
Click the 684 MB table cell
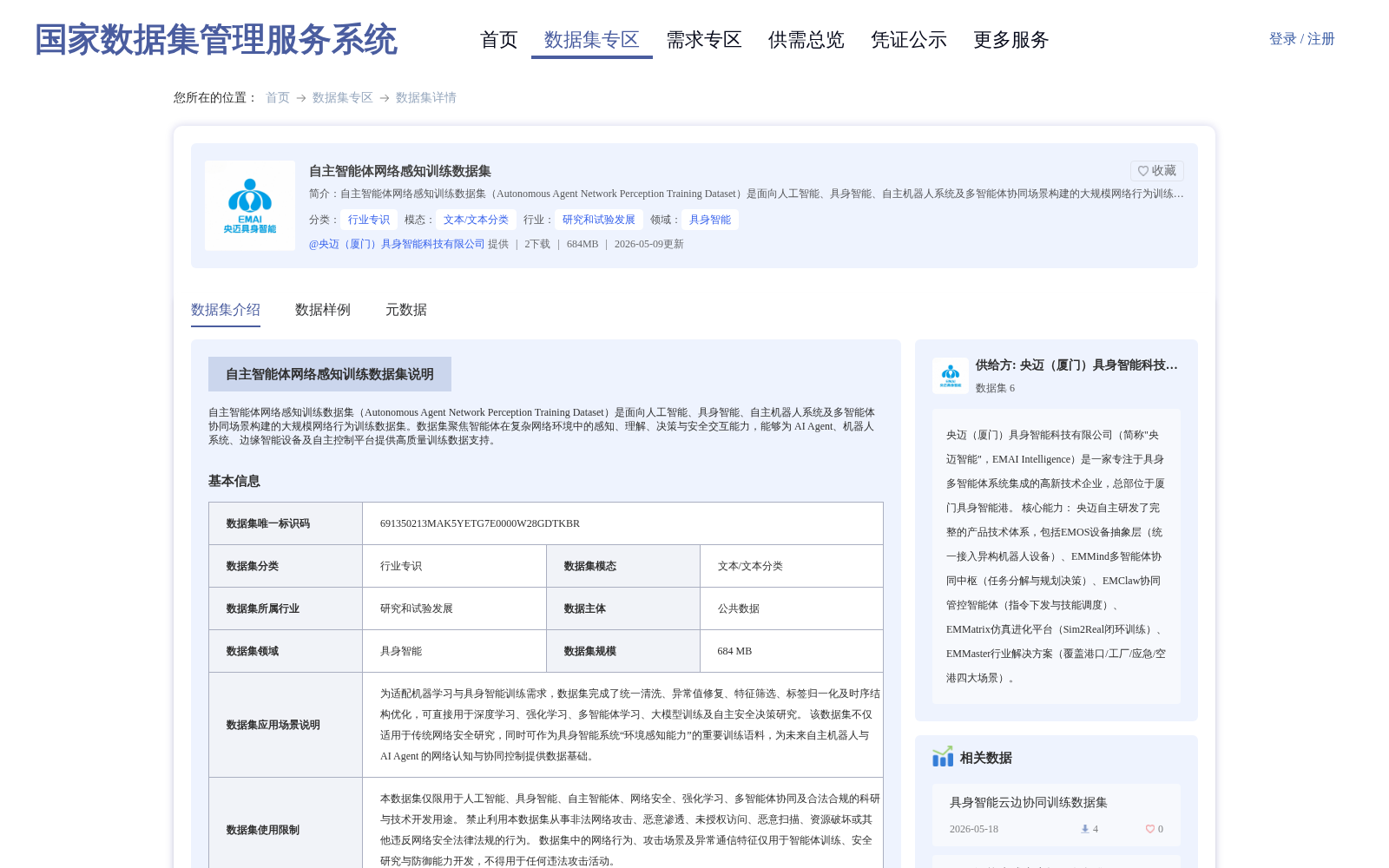pos(734,651)
